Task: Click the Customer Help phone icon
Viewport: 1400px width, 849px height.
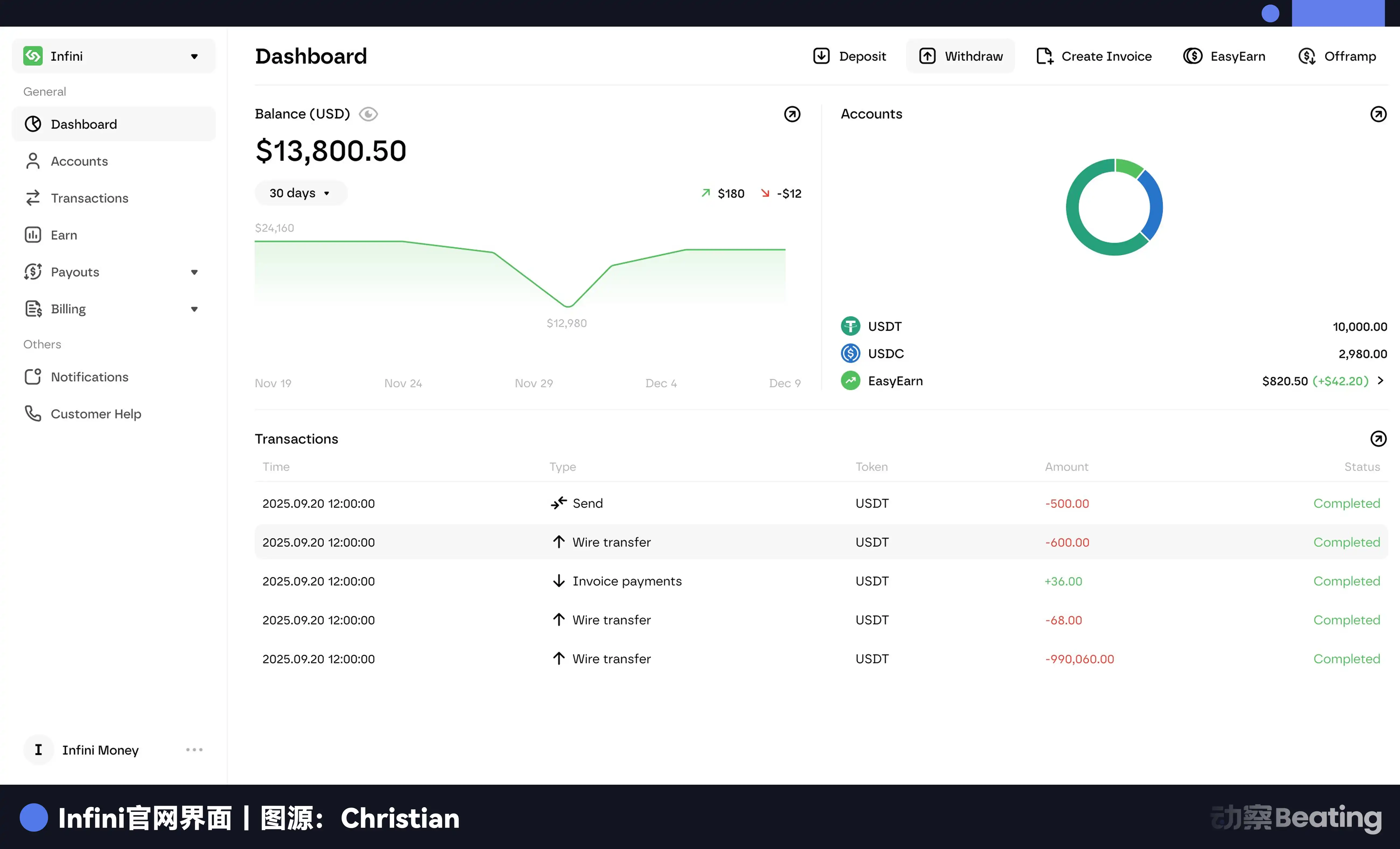Action: click(x=32, y=413)
